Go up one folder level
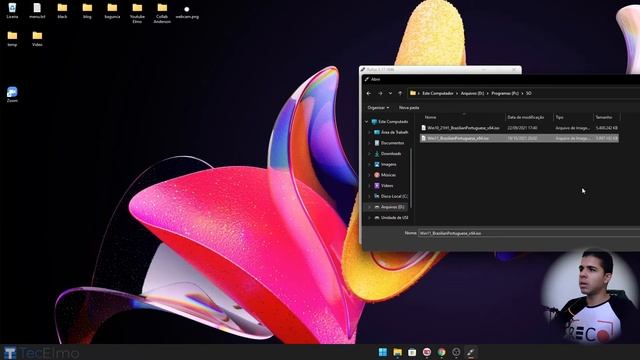This screenshot has width=640, height=360. [x=400, y=93]
